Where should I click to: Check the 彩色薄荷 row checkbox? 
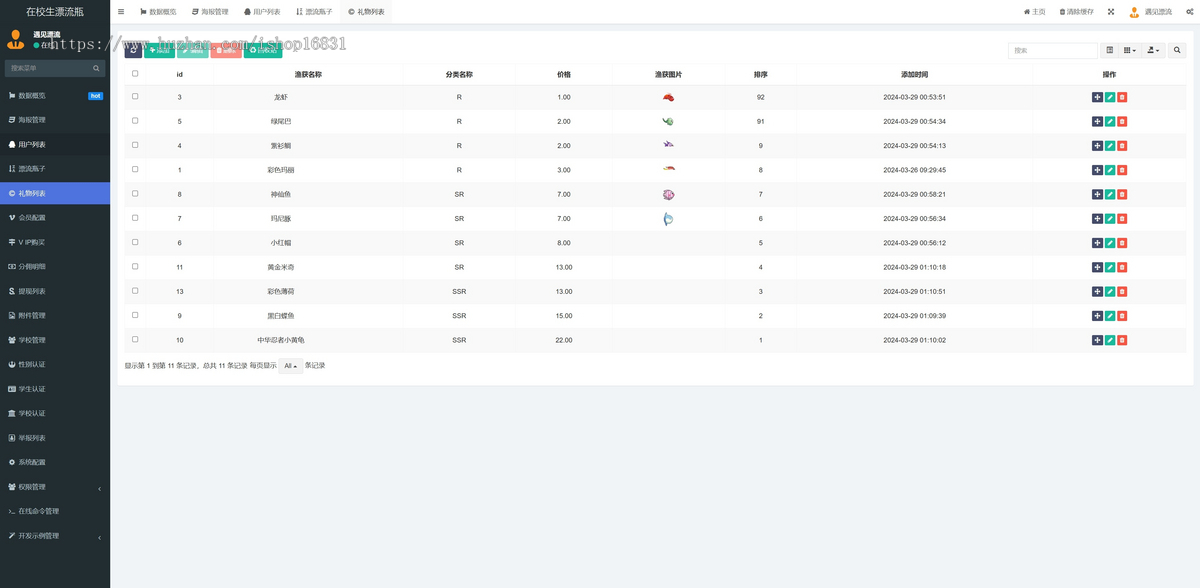tap(135, 290)
